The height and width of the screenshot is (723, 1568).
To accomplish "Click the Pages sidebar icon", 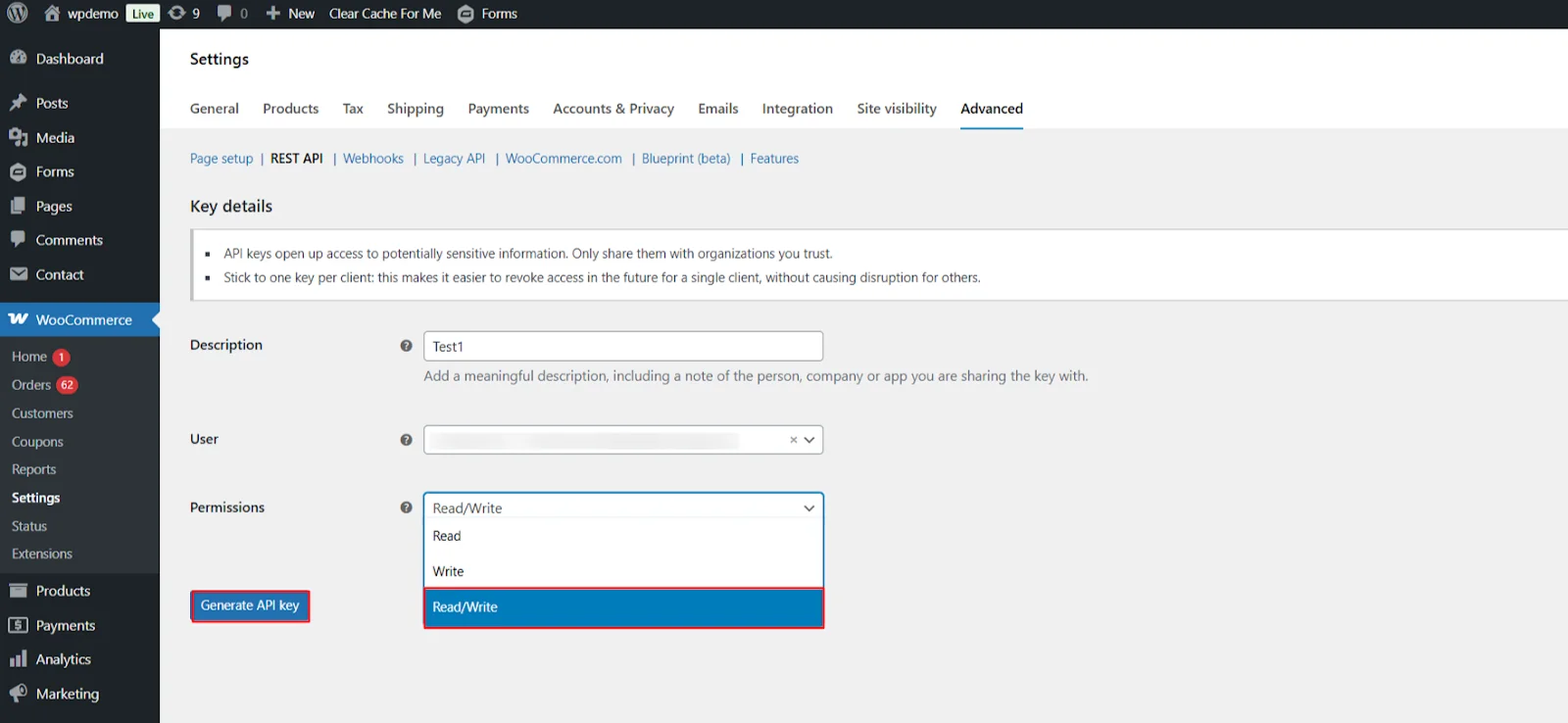I will coord(18,206).
